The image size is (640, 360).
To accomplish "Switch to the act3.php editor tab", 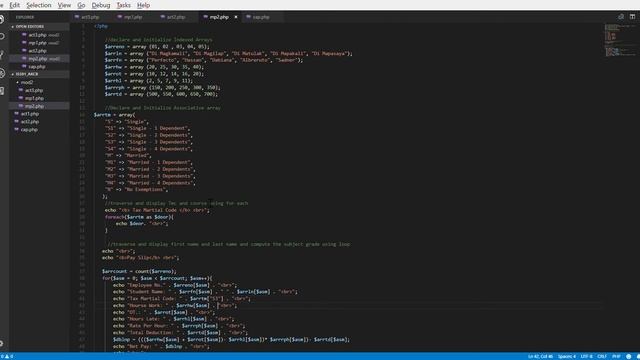I will click(x=91, y=17).
